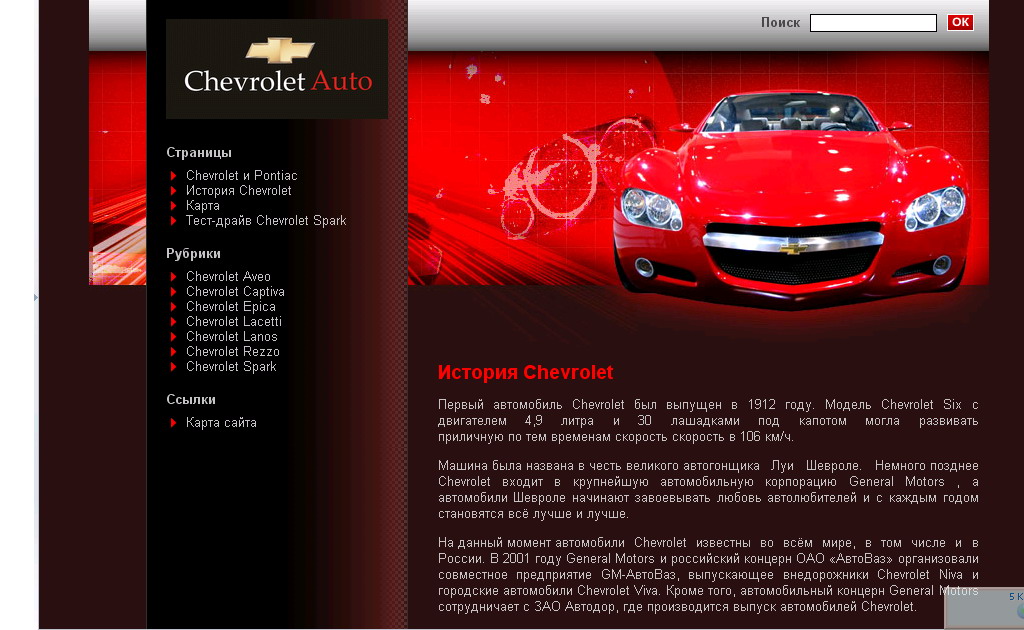Click red arrow bullet beside Chevrolet Spark category
The image size is (1024, 630).
coord(173,367)
